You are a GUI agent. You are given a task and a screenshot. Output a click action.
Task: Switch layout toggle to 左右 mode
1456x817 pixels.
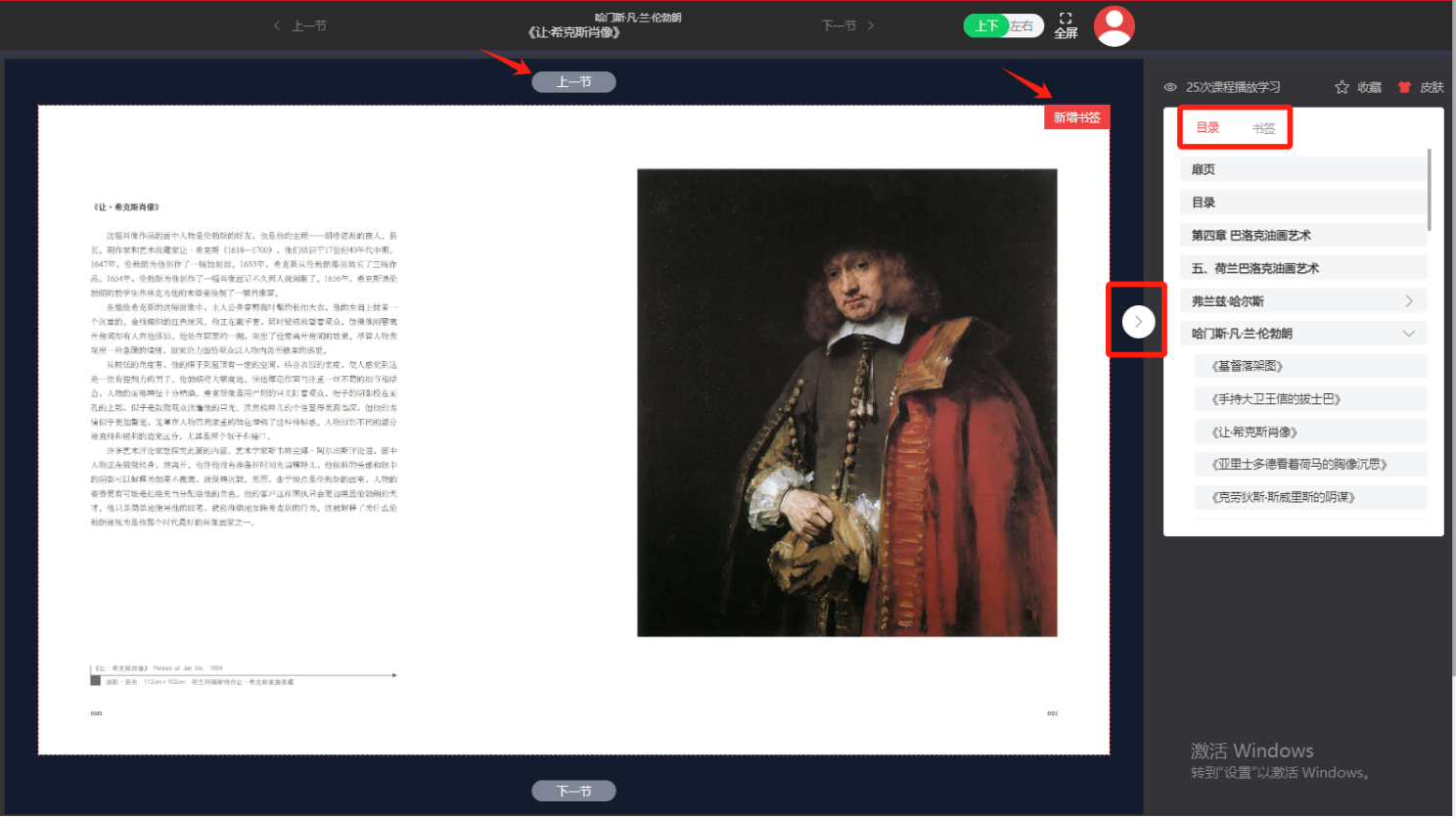pos(1023,26)
